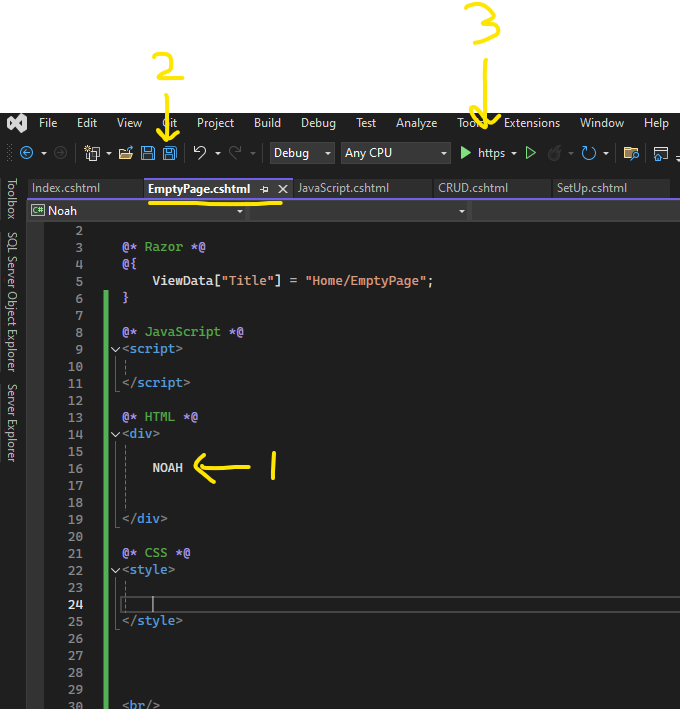Screen dimensions: 680x709
Task: Open the Undo history dropdown arrow
Action: tap(218, 154)
